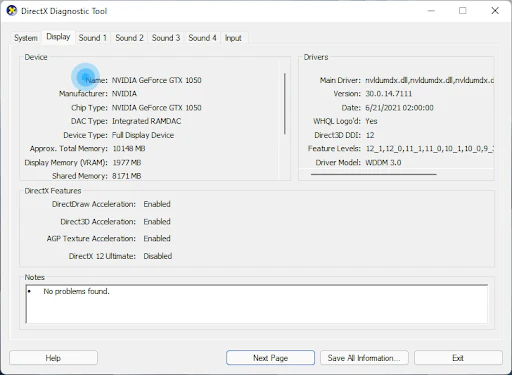Click the WHQL Logo'd value Yes

(371, 121)
